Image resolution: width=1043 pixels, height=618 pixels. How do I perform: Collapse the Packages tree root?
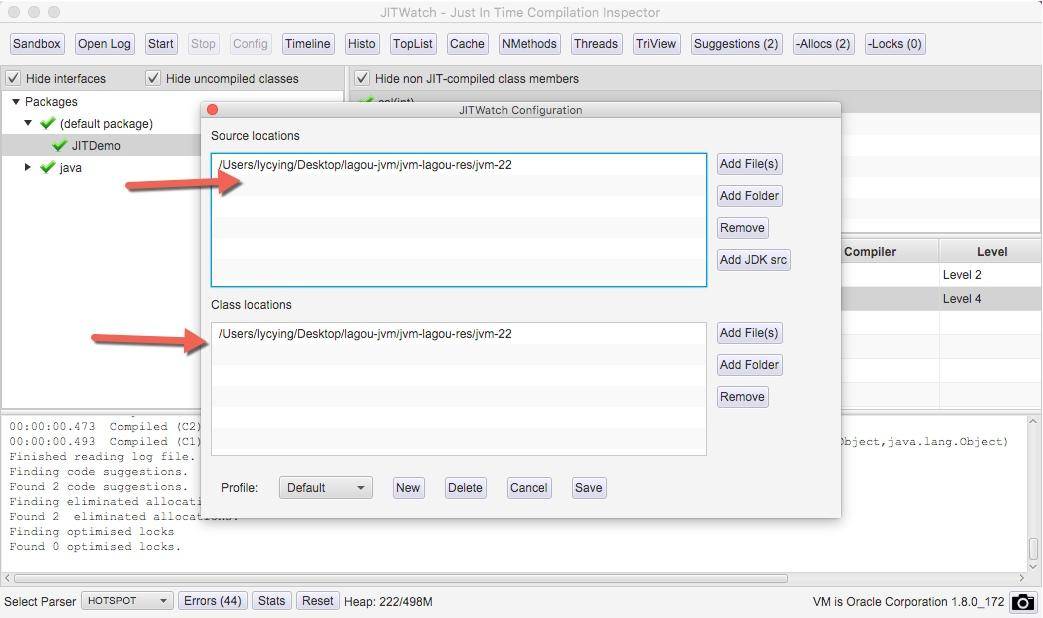(x=16, y=102)
